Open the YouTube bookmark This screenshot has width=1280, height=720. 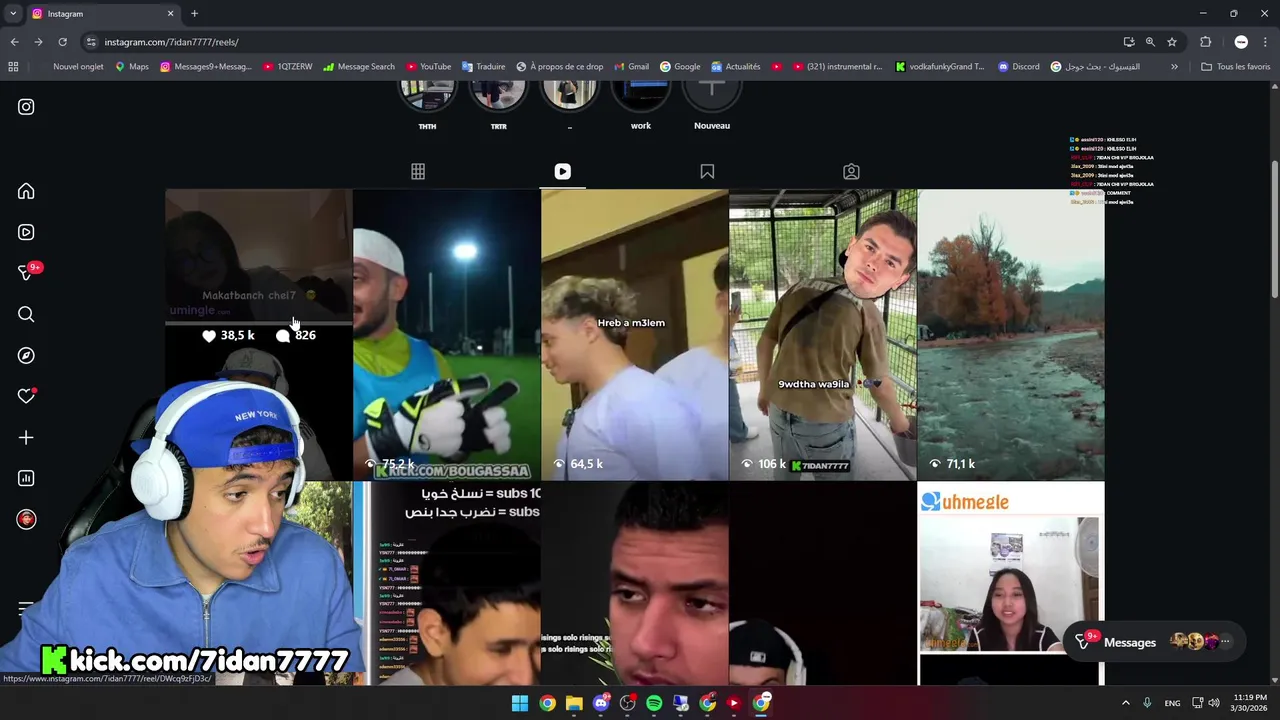[x=428, y=67]
